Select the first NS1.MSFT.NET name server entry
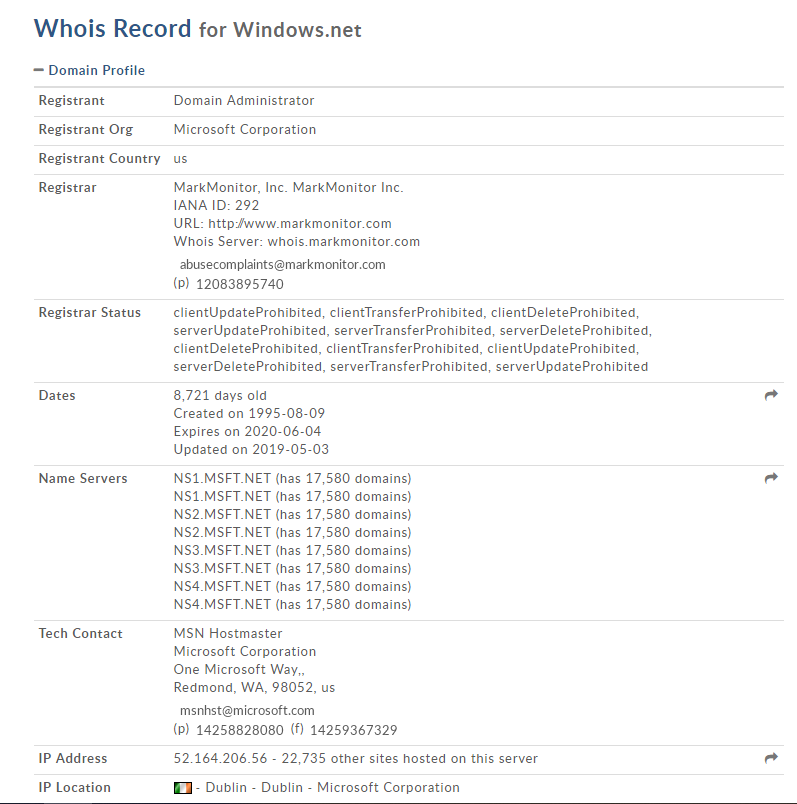 pos(222,478)
